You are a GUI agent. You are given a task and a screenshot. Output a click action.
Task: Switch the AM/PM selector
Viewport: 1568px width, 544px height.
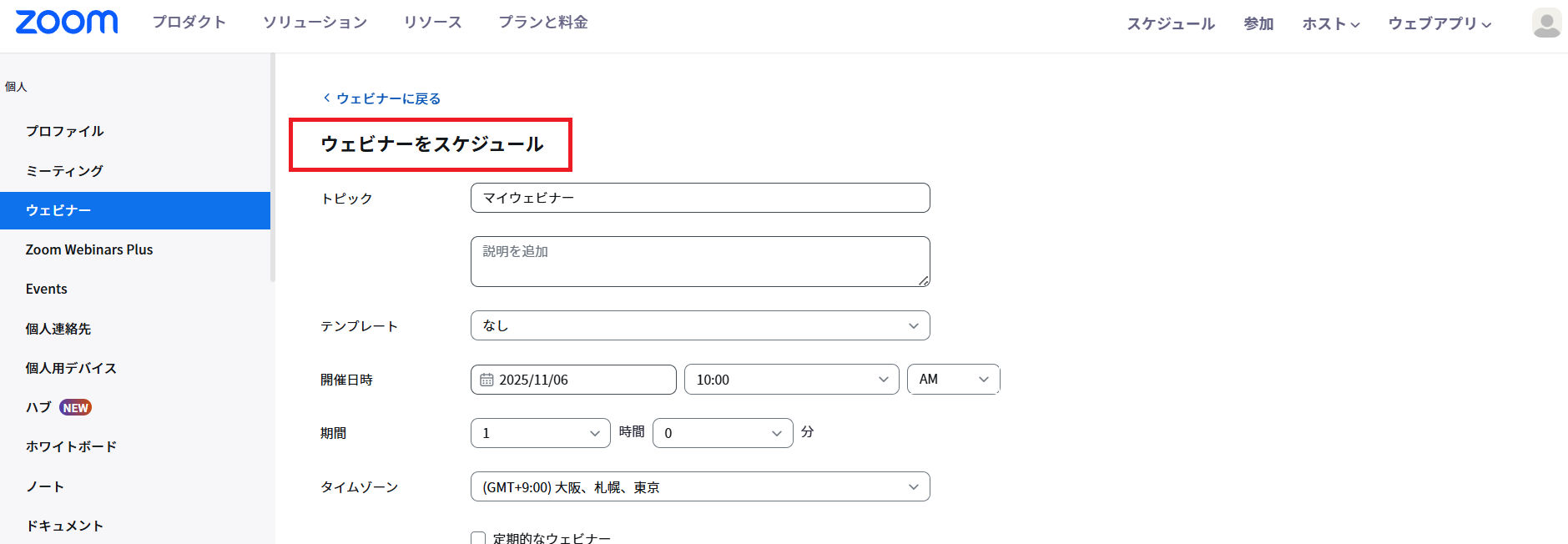pyautogui.click(x=952, y=380)
